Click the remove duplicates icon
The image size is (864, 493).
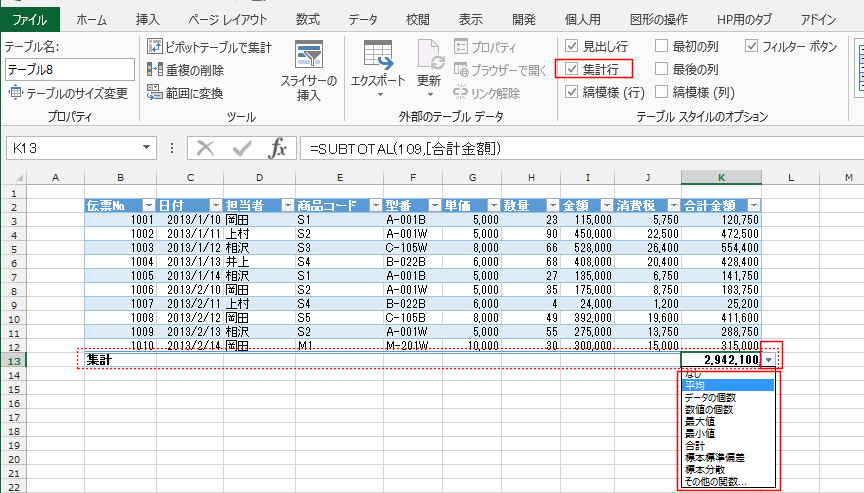point(155,70)
